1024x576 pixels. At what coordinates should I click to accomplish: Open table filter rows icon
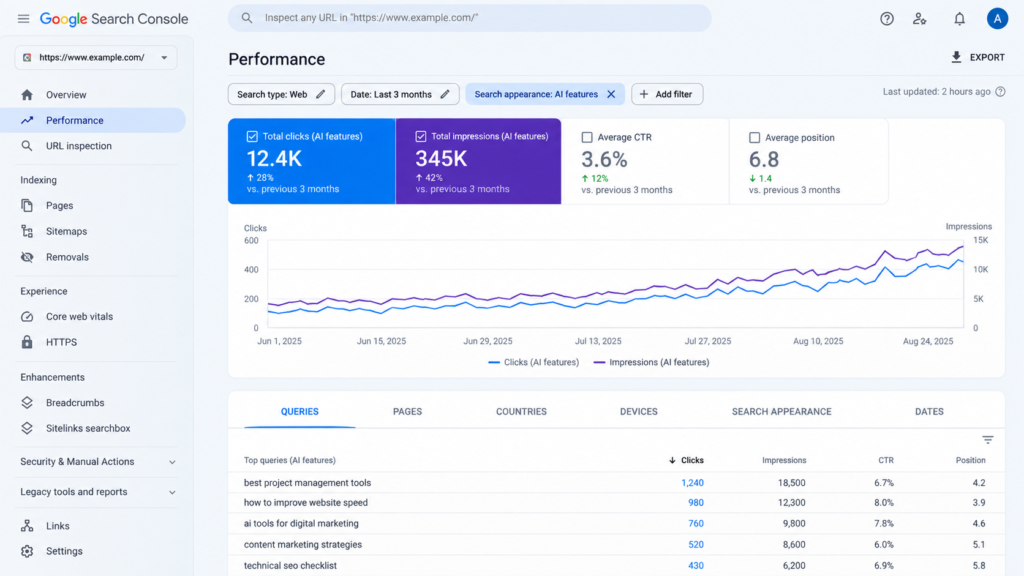pyautogui.click(x=987, y=440)
